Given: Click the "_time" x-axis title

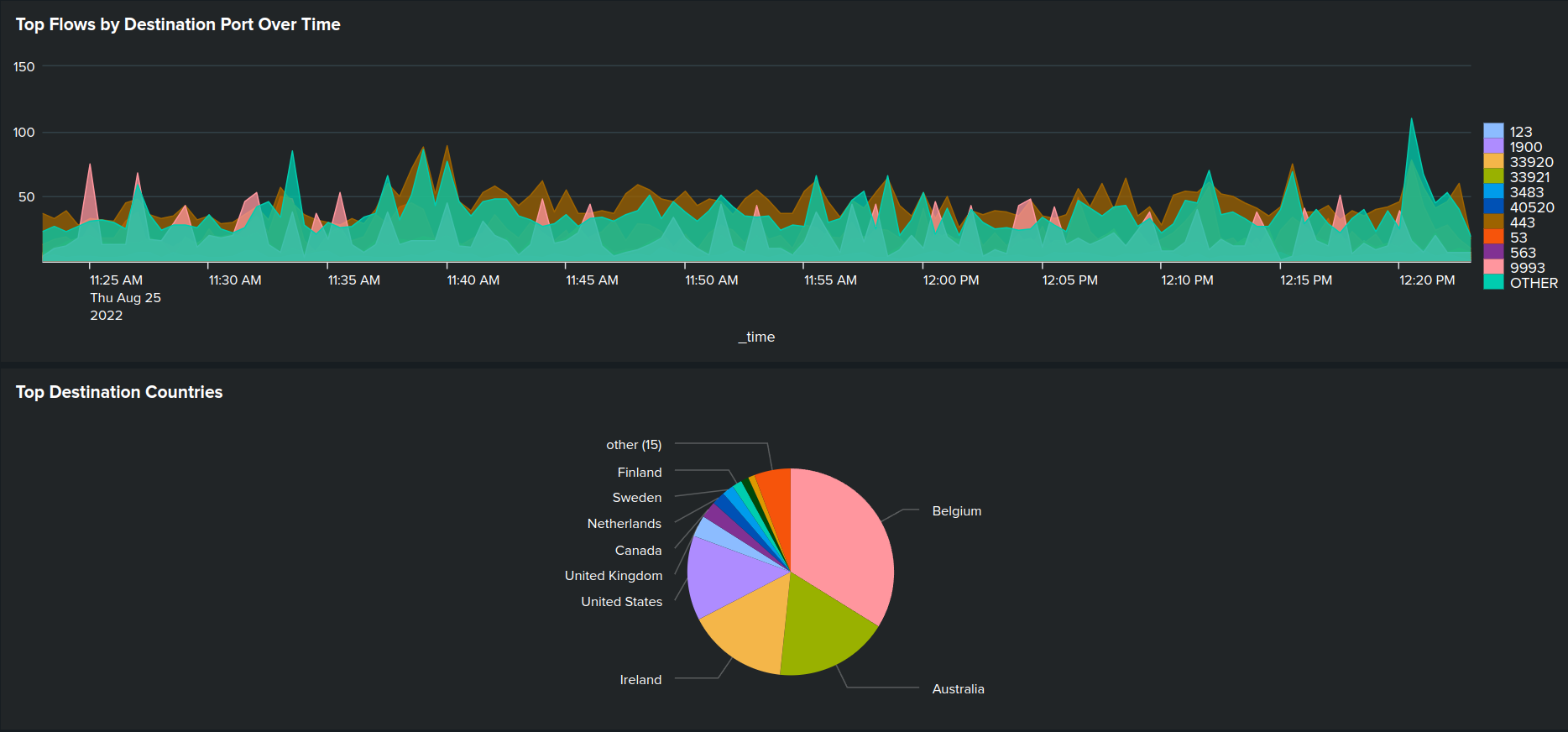Looking at the screenshot, I should tap(756, 337).
